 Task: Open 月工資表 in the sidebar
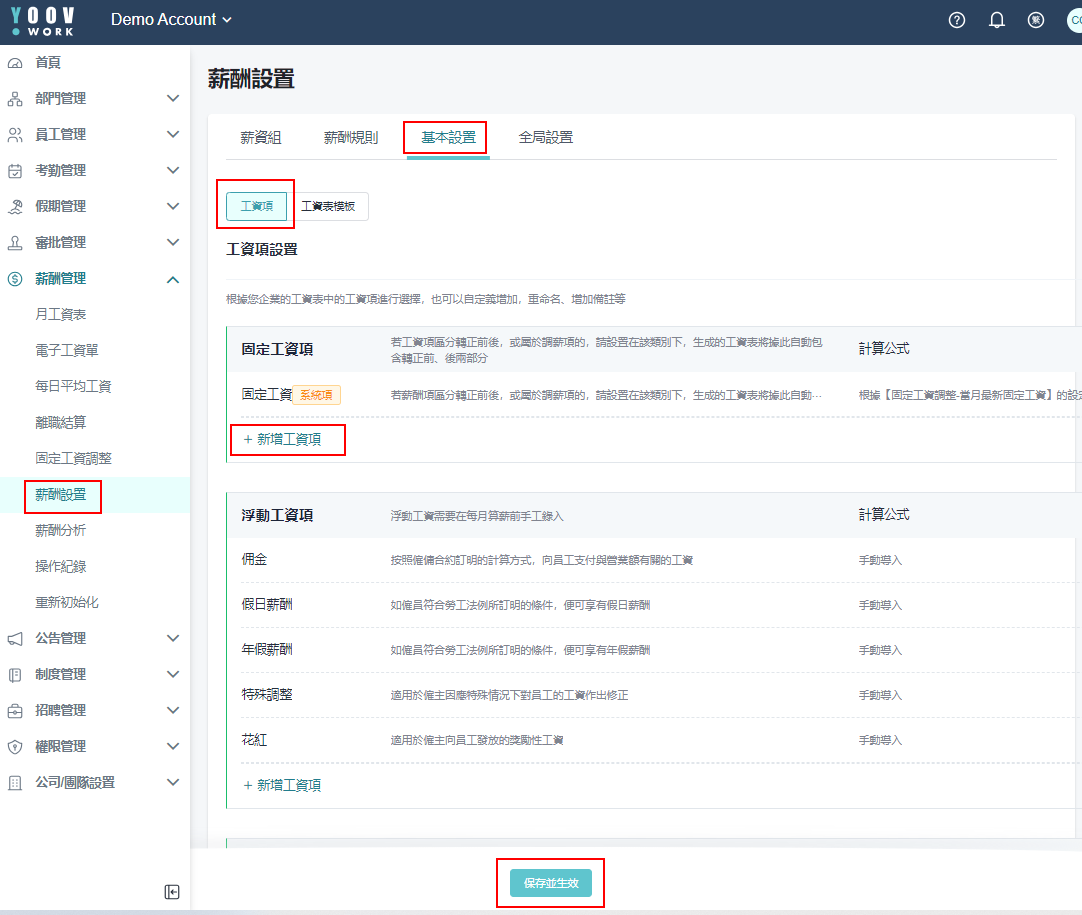pos(61,315)
